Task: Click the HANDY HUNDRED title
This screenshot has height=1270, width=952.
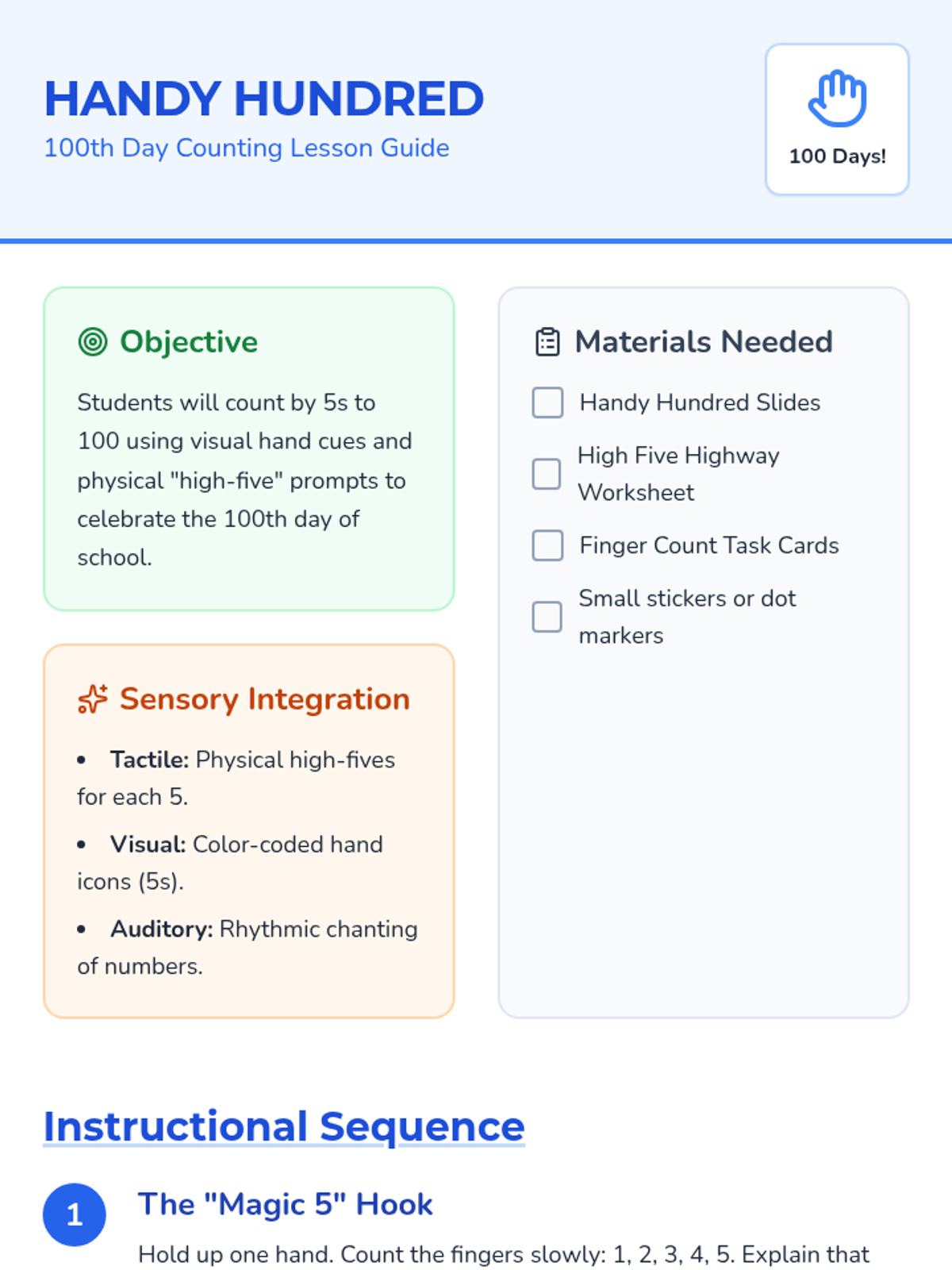Action: pos(263,98)
